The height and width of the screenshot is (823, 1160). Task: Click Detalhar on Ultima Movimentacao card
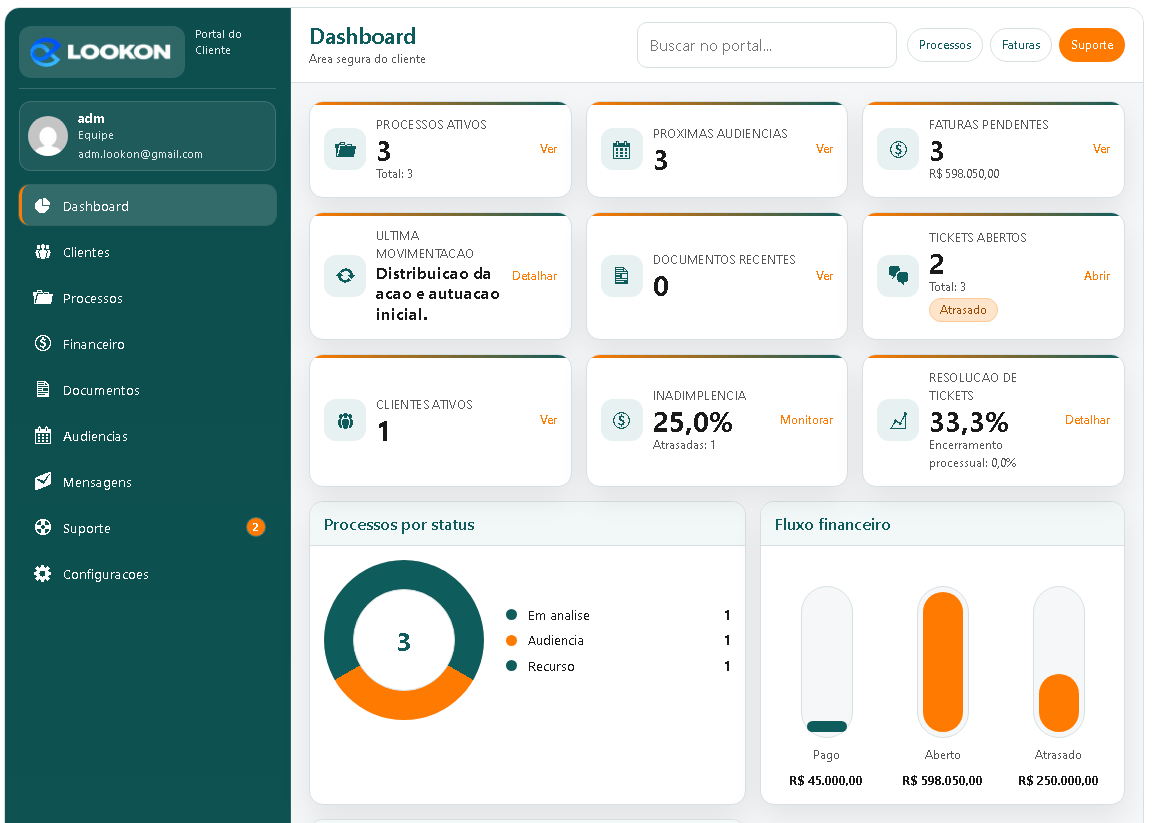(x=534, y=276)
